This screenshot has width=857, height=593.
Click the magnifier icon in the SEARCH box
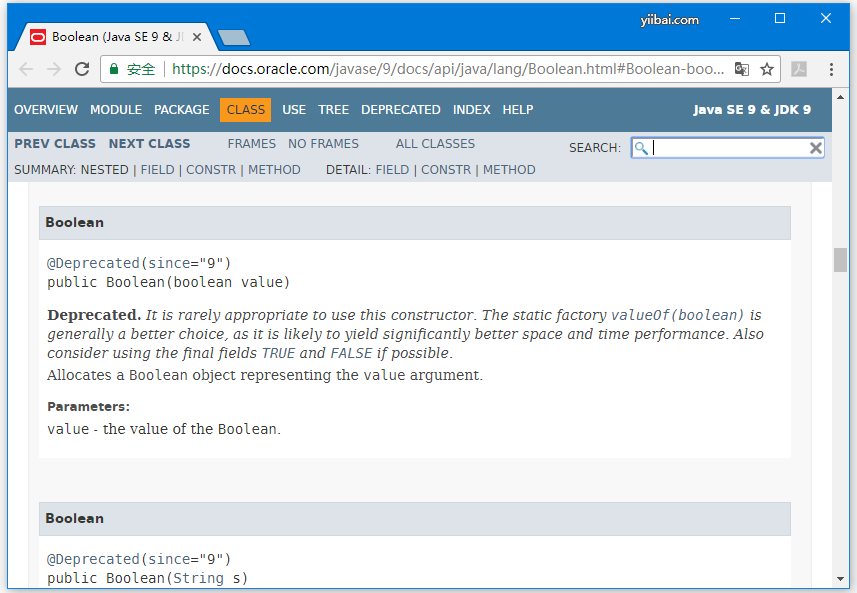640,147
